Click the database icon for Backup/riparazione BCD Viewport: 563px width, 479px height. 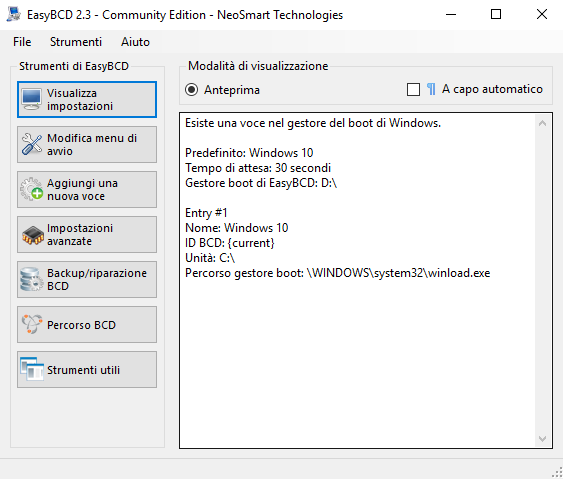[x=32, y=279]
